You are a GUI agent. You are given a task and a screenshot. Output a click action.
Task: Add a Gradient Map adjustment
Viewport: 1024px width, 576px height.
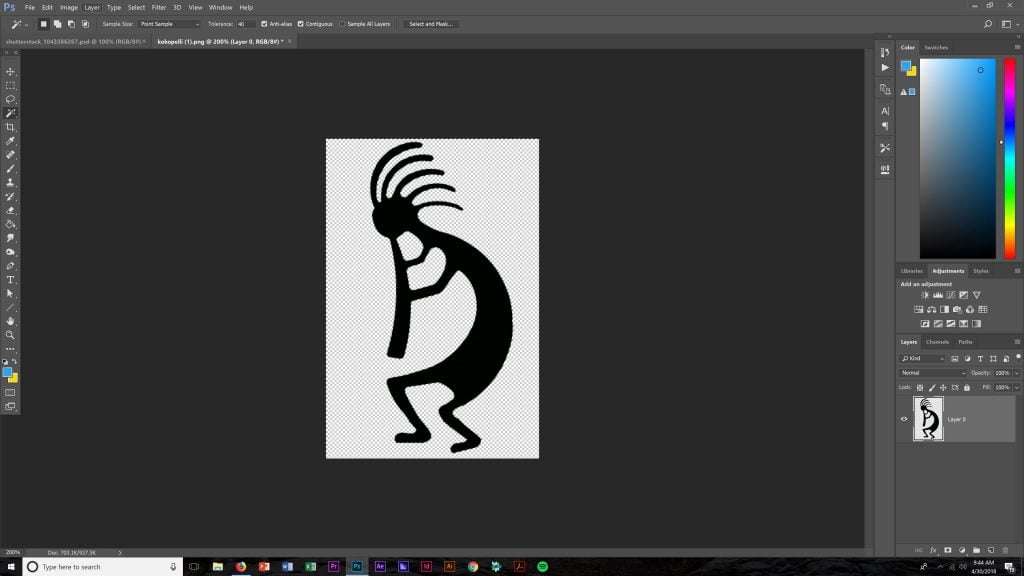pos(976,324)
